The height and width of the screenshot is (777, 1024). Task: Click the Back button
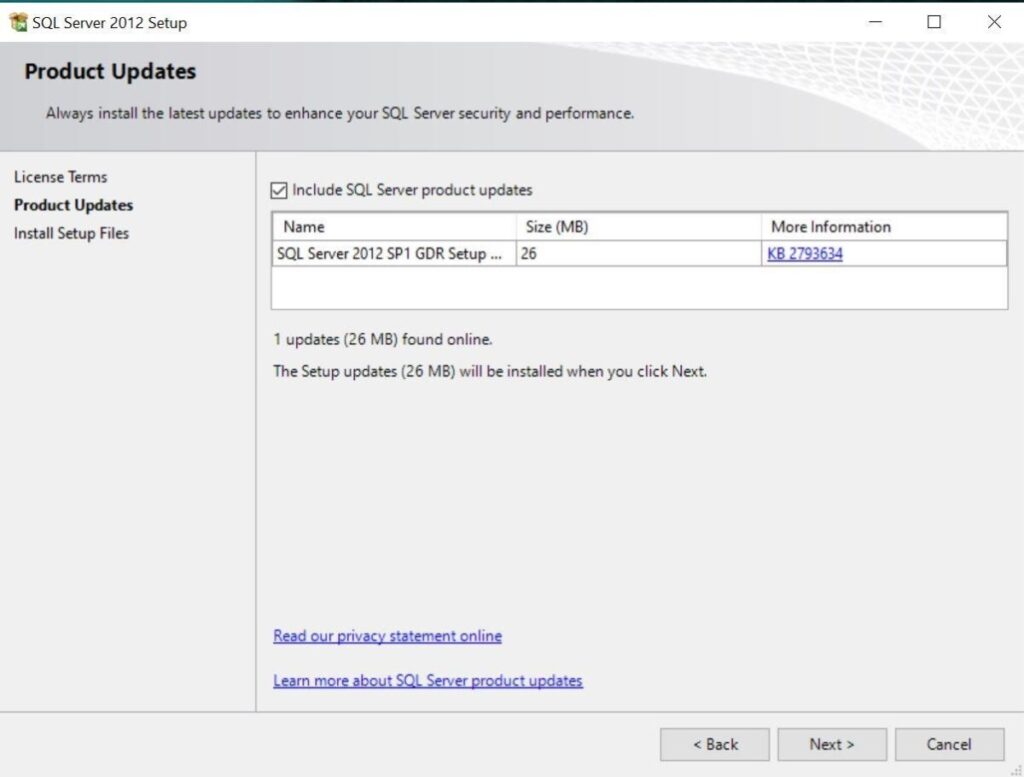(714, 744)
